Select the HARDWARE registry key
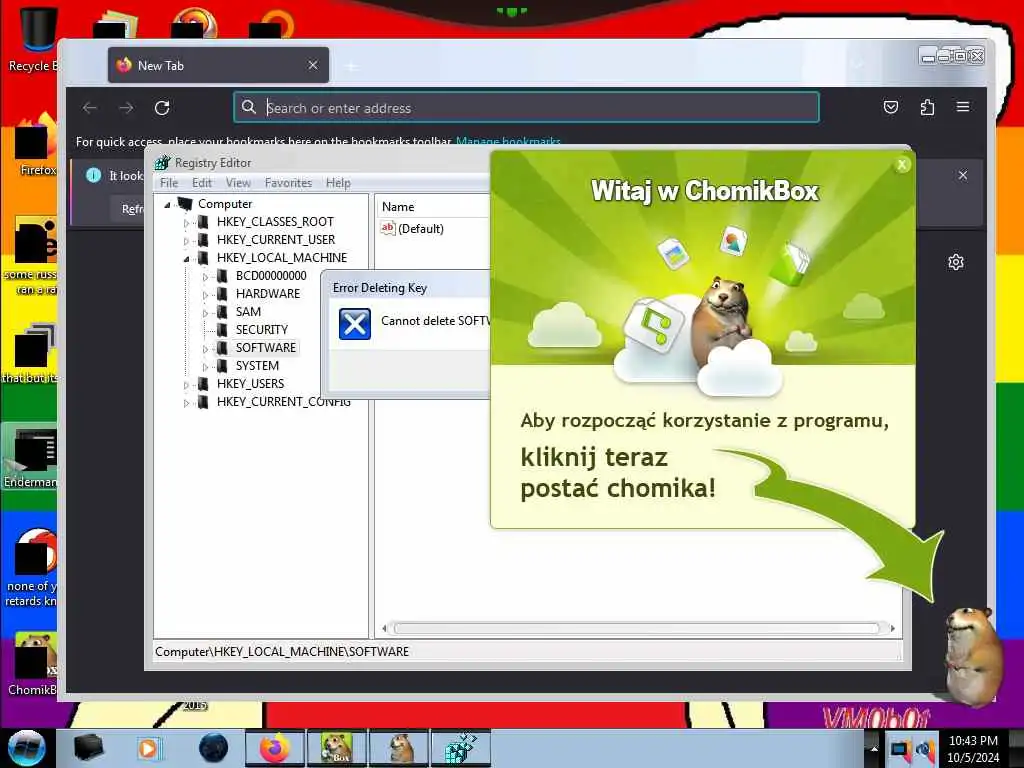The height and width of the screenshot is (768, 1024). [x=268, y=294]
